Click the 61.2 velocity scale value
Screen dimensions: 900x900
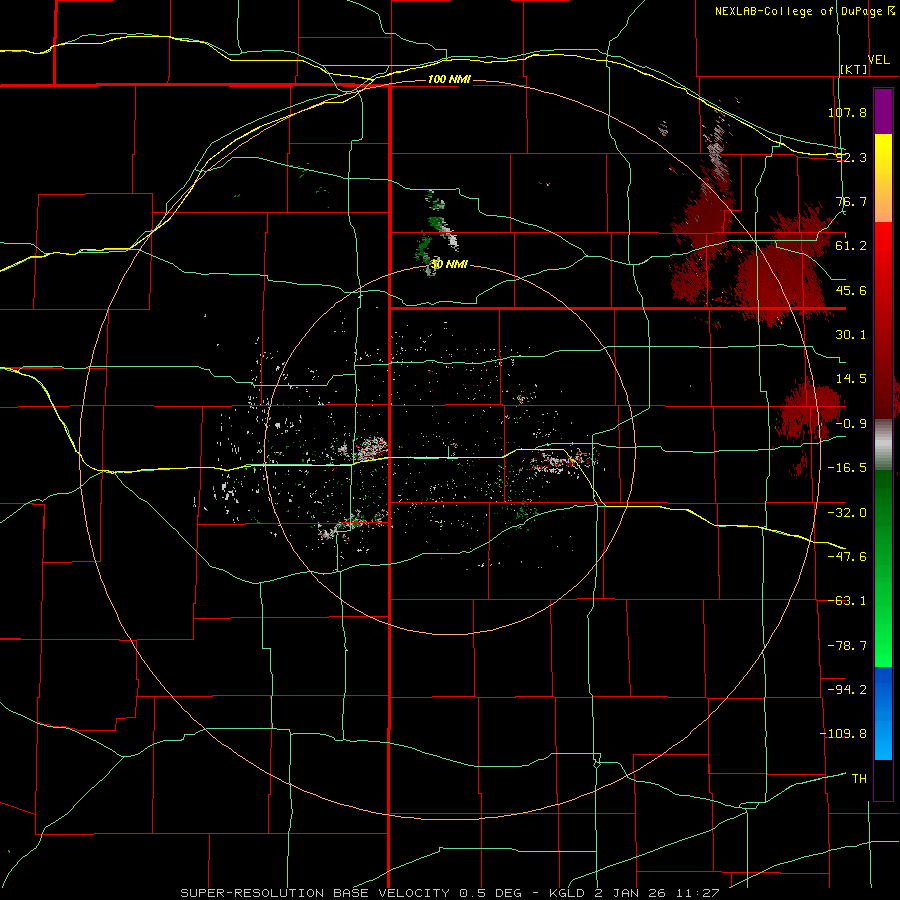point(851,246)
